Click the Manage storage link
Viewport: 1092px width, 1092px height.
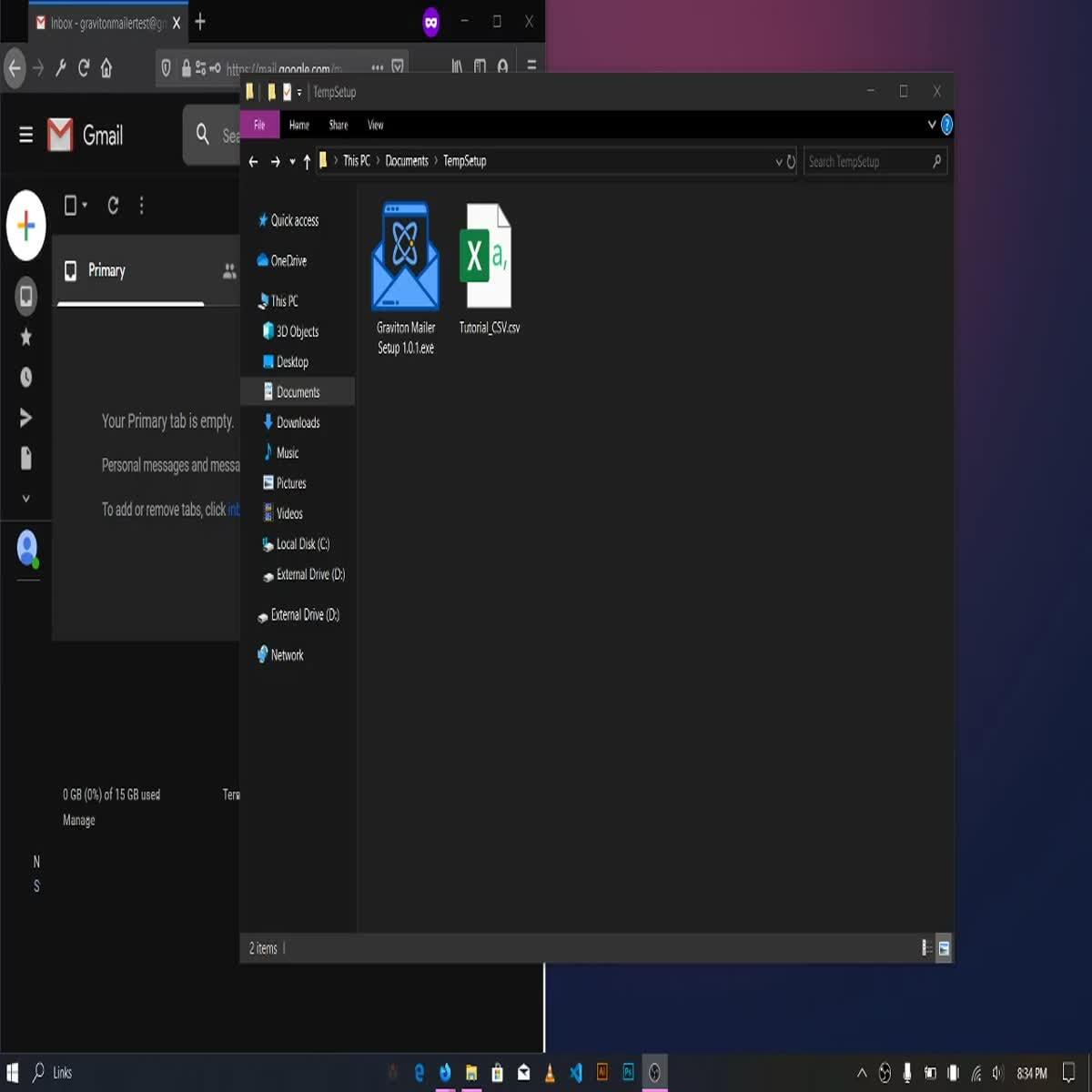click(x=78, y=820)
